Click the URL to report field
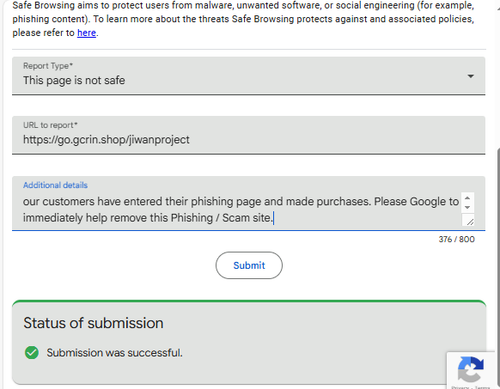 point(249,135)
